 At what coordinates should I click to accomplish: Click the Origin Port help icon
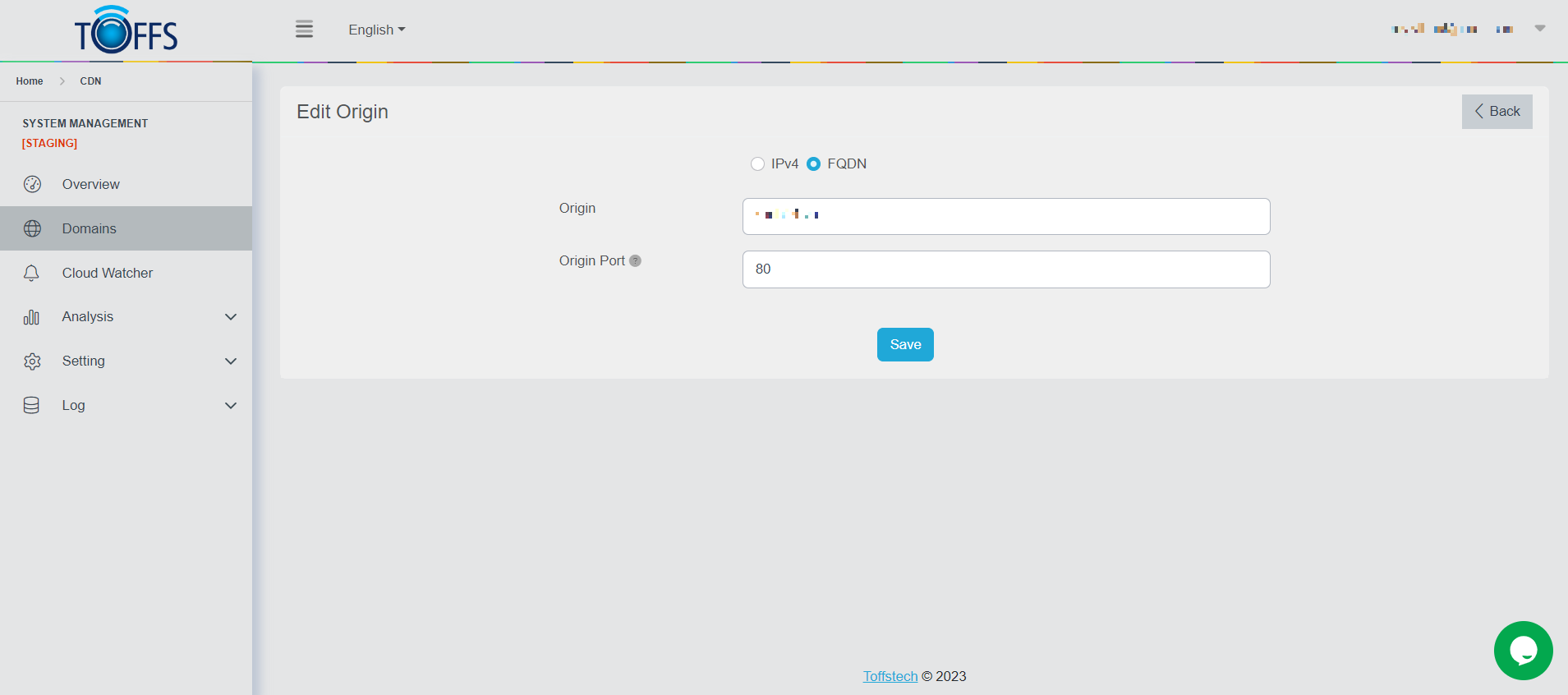point(635,260)
